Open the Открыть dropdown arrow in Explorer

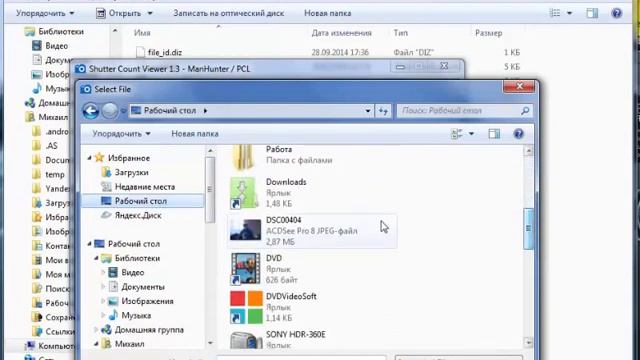click(x=150, y=13)
